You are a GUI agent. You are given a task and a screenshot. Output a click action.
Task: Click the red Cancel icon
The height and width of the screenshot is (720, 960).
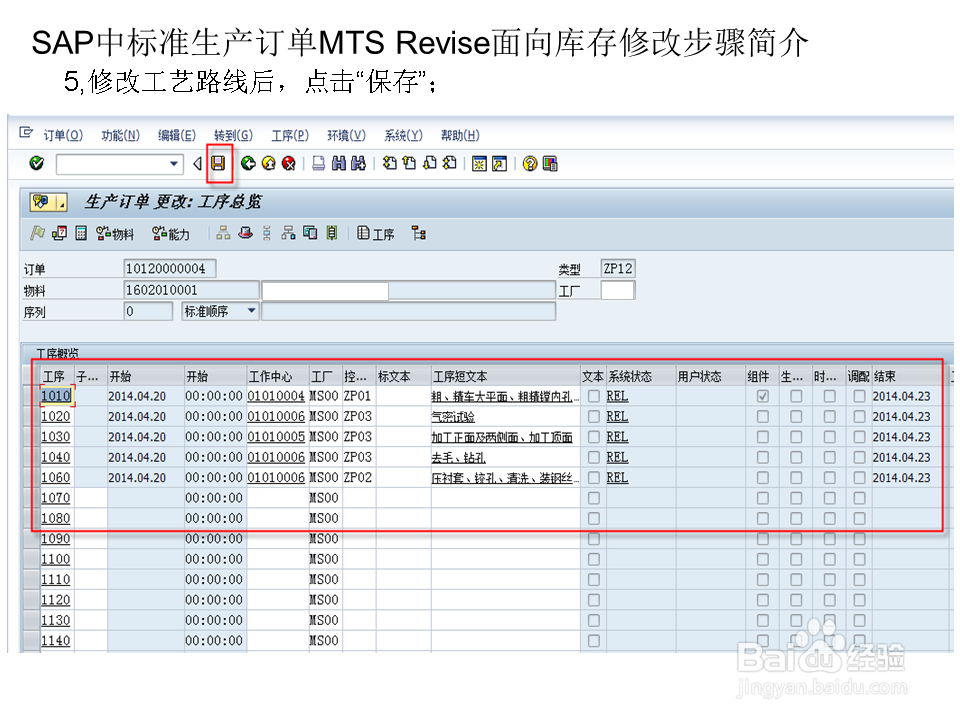(288, 163)
